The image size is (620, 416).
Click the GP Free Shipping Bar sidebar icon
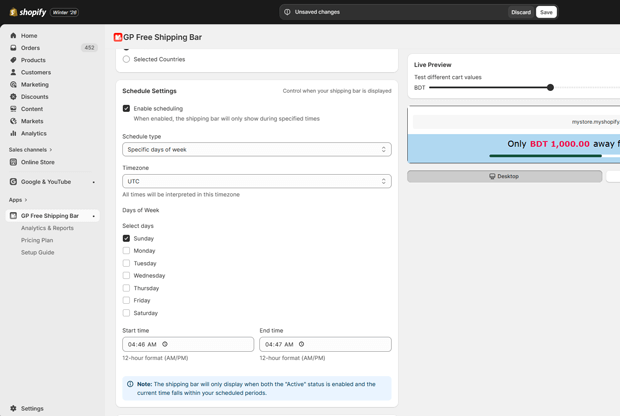tap(13, 216)
